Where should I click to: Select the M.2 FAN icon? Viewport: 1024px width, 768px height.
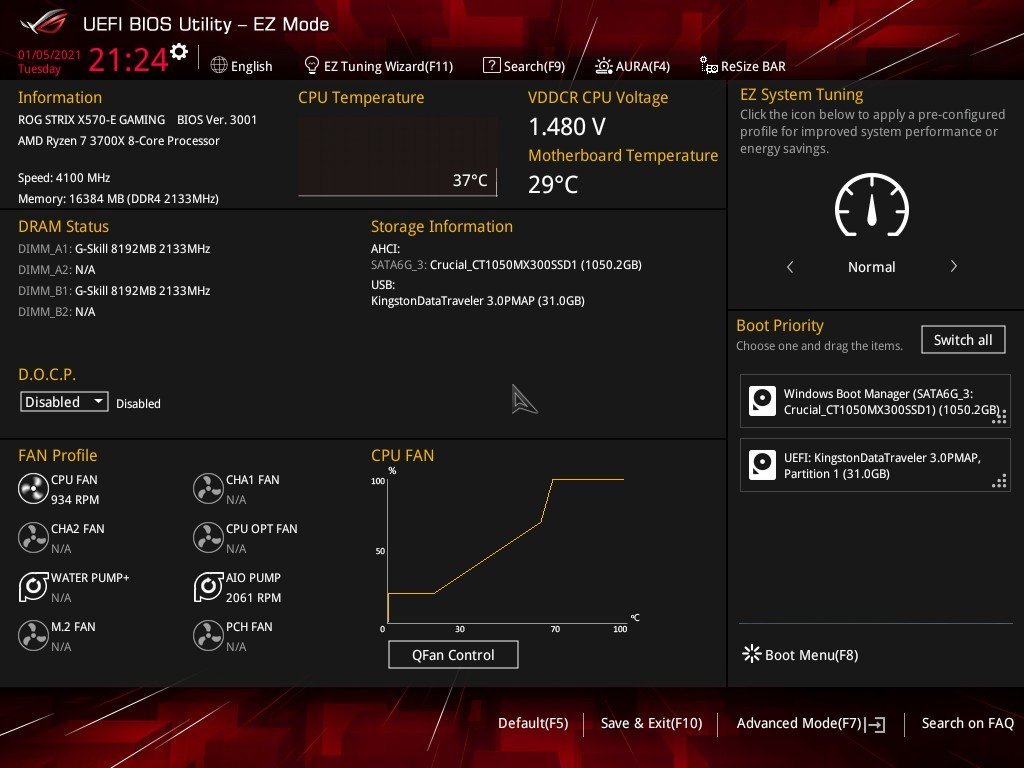tap(33, 635)
